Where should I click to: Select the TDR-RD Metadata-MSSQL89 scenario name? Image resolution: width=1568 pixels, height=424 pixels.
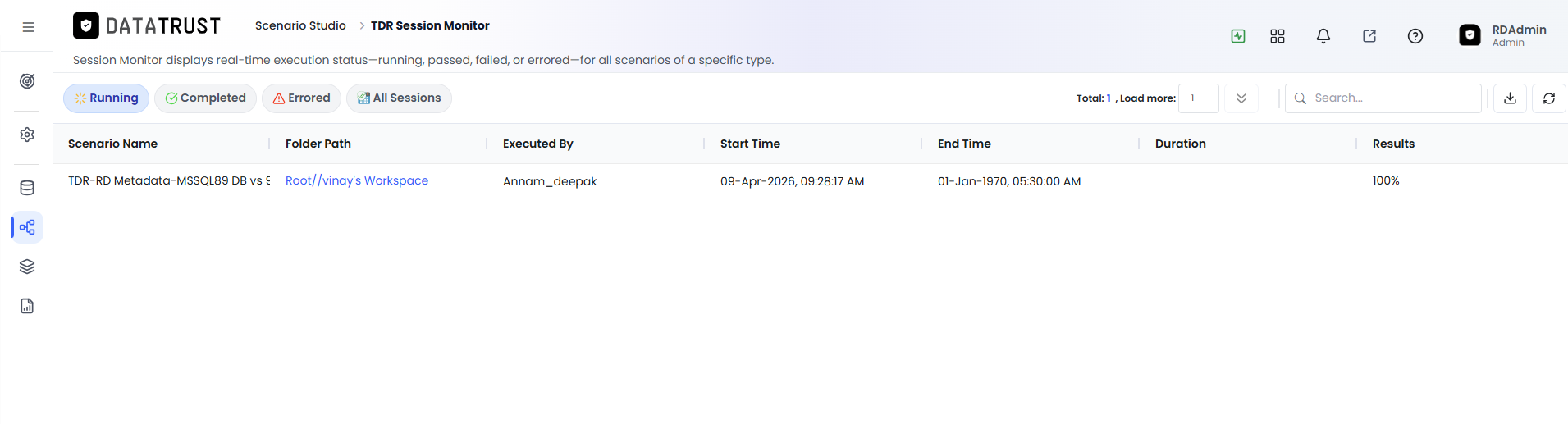point(169,180)
